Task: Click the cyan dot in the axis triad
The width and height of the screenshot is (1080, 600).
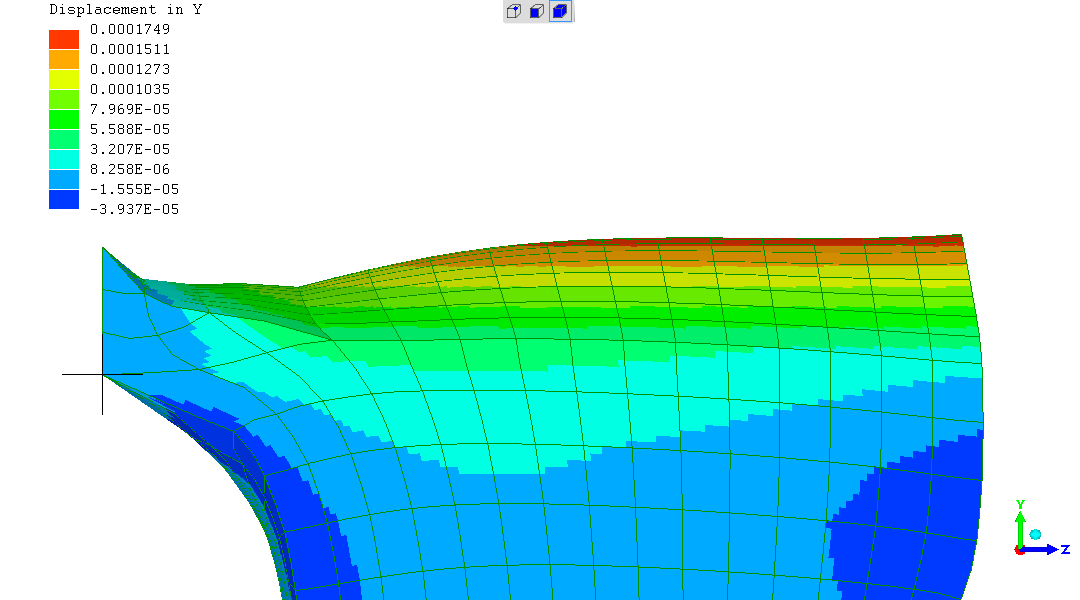Action: point(1036,535)
